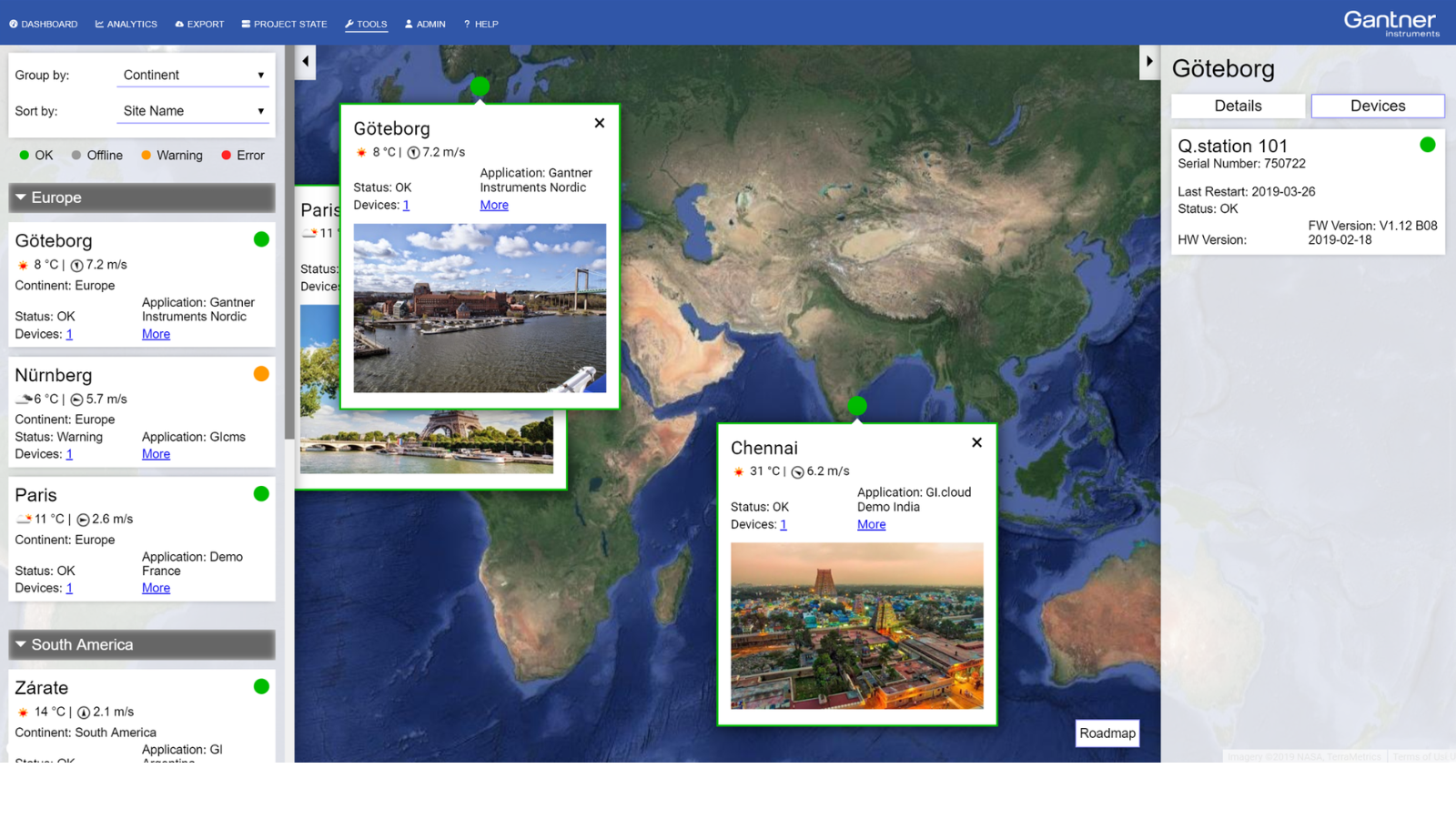Click the Chennai temple photo thumbnail
This screenshot has width=1456, height=819.
click(x=857, y=626)
